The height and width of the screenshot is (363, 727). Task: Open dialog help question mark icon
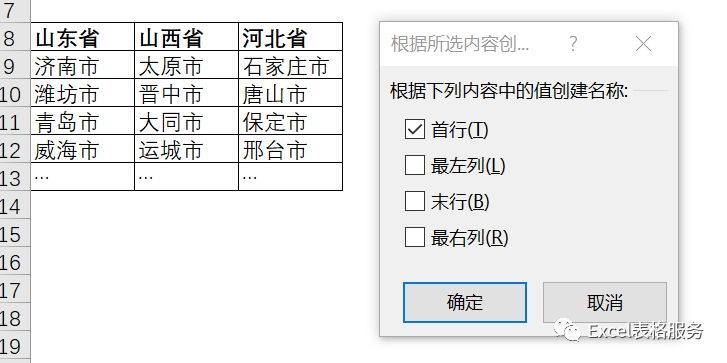coord(573,45)
